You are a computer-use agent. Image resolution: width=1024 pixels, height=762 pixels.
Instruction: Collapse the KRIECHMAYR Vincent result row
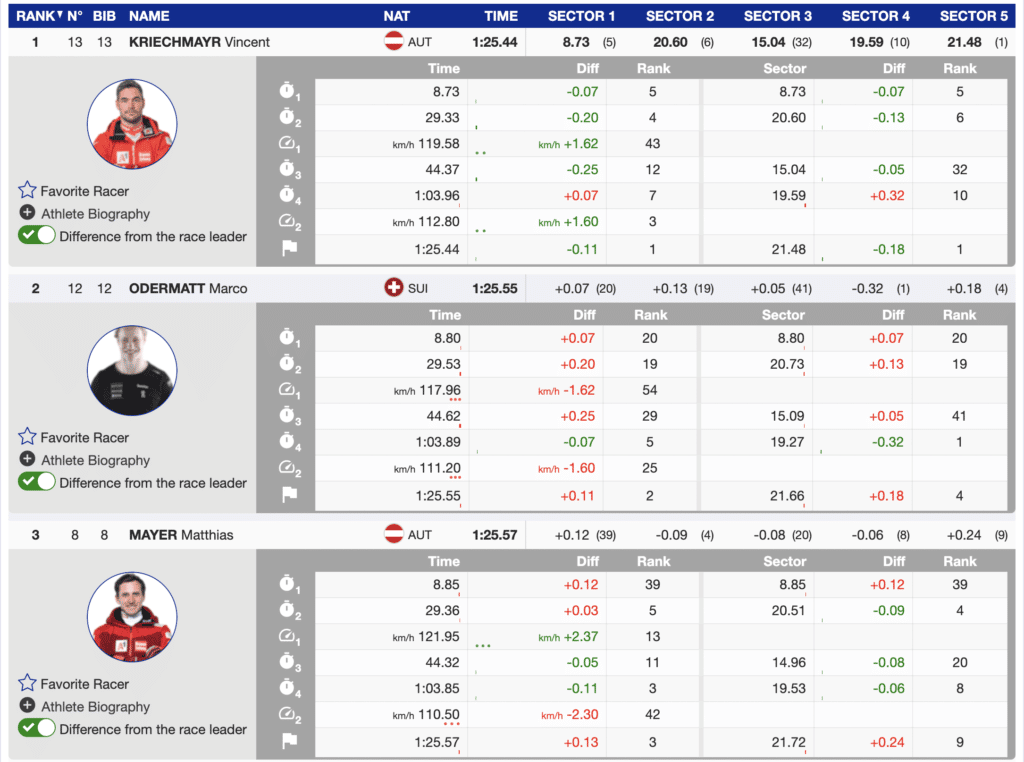pyautogui.click(x=199, y=42)
